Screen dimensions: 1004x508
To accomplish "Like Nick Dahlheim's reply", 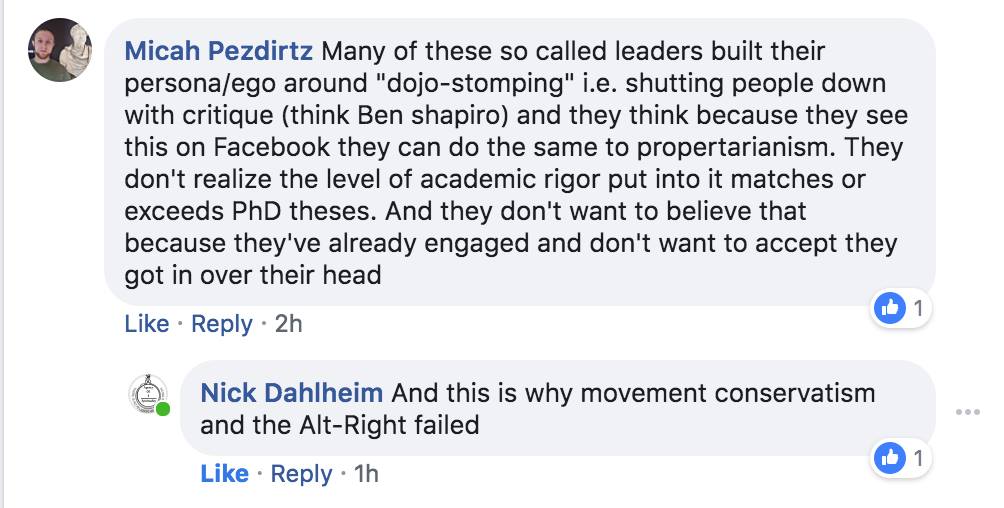I will 224,473.
